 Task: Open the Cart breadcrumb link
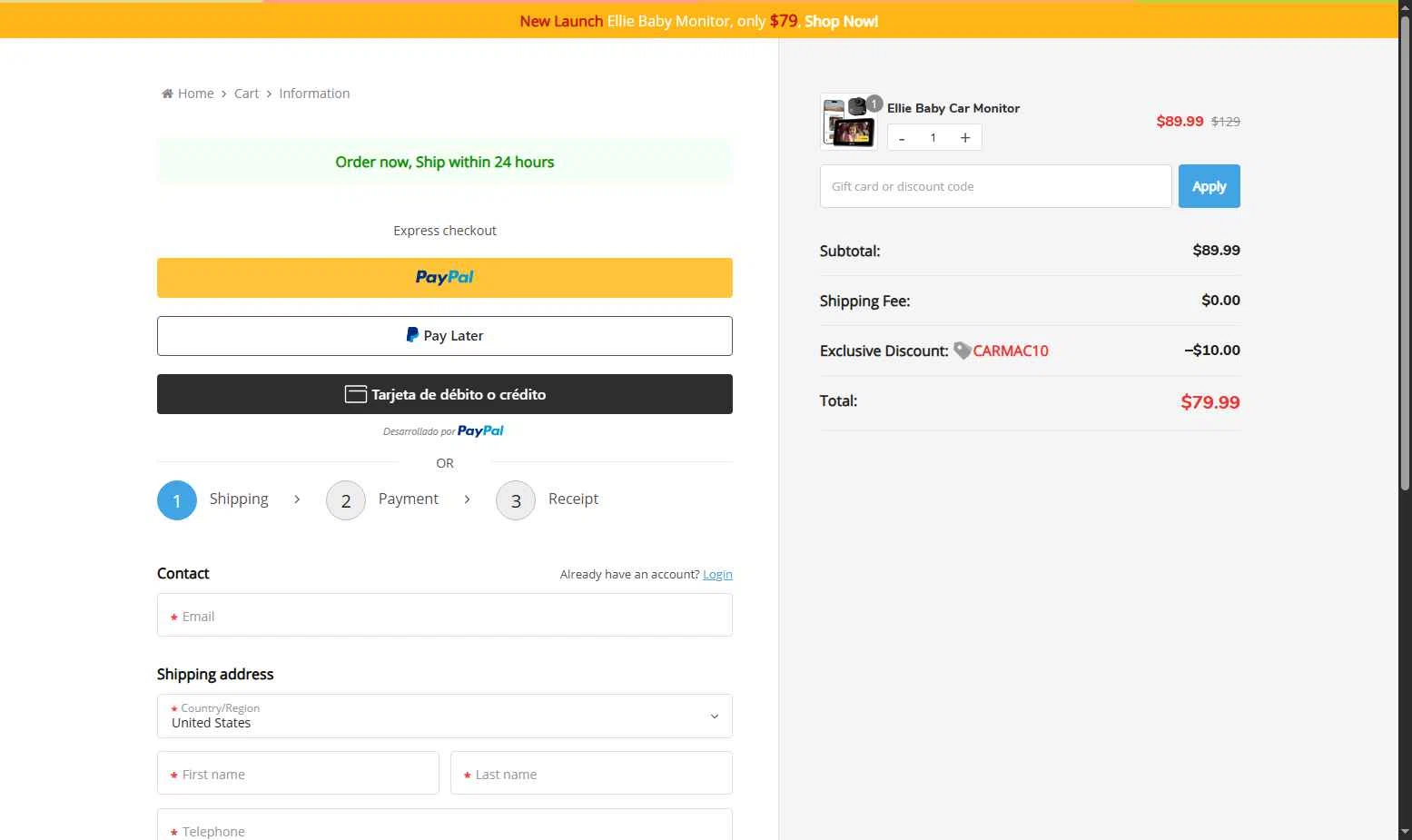246,94
